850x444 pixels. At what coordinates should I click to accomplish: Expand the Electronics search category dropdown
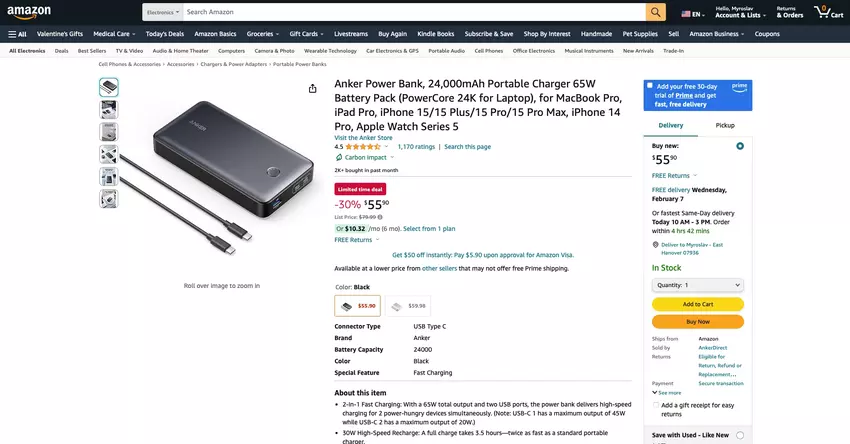point(161,12)
